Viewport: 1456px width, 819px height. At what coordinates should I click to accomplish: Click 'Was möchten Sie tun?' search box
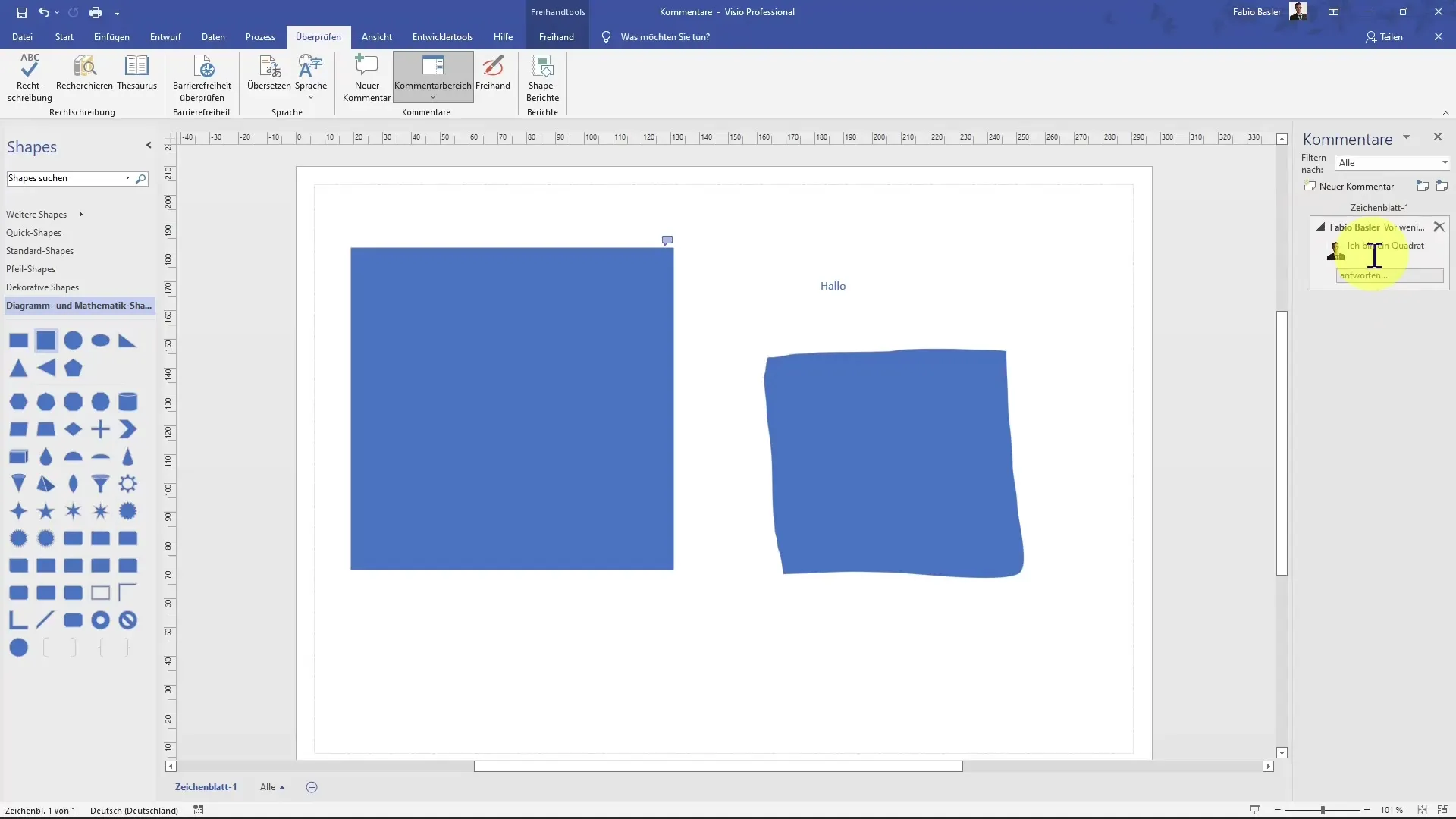coord(665,36)
